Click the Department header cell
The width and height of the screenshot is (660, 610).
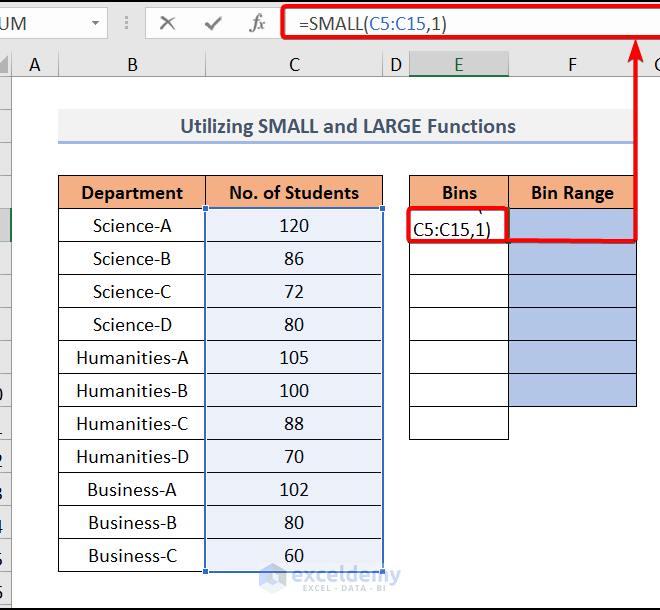coord(132,193)
